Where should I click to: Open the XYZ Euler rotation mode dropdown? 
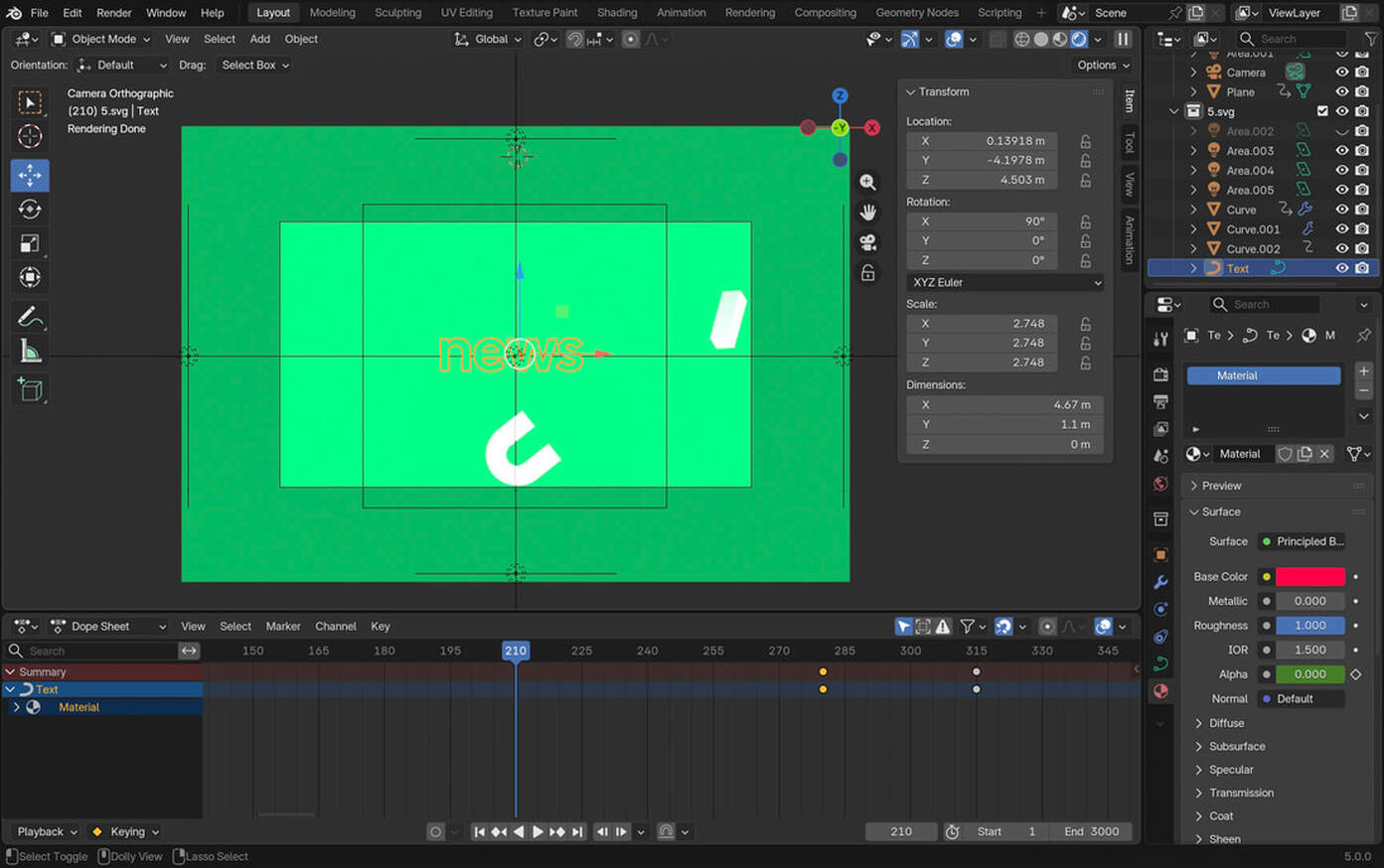[x=1005, y=282]
